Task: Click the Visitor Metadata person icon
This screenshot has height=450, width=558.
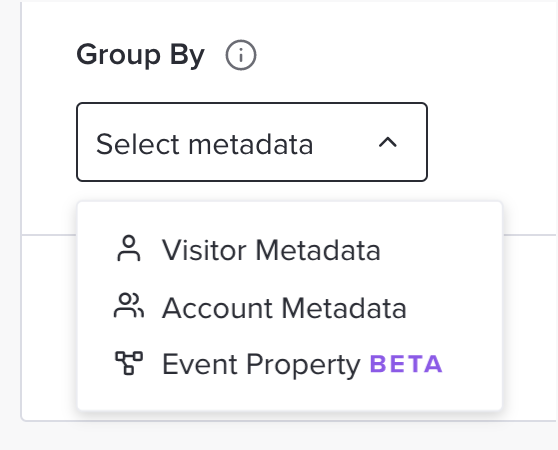Action: pos(129,249)
